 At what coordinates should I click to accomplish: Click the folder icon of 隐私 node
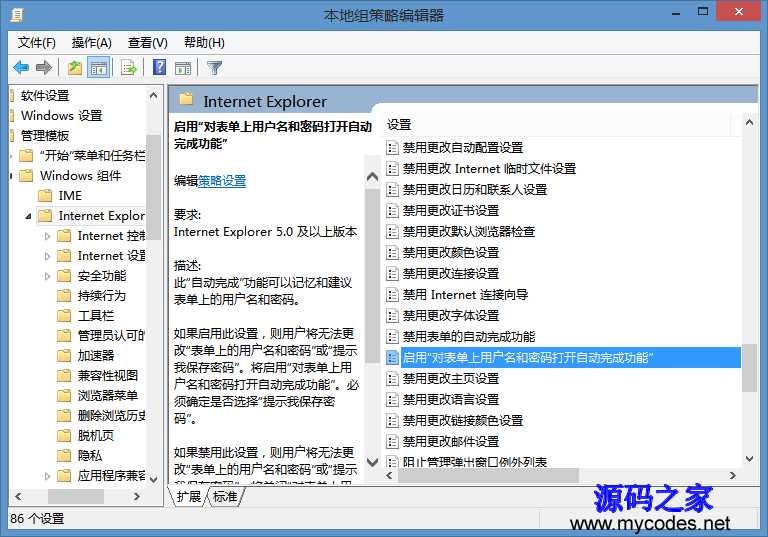pyautogui.click(x=64, y=456)
